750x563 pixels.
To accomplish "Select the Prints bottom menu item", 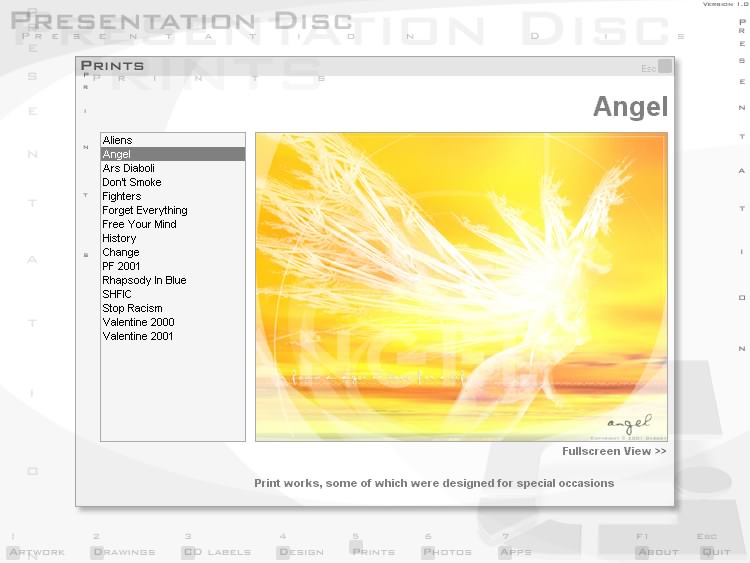I will coord(373,551).
